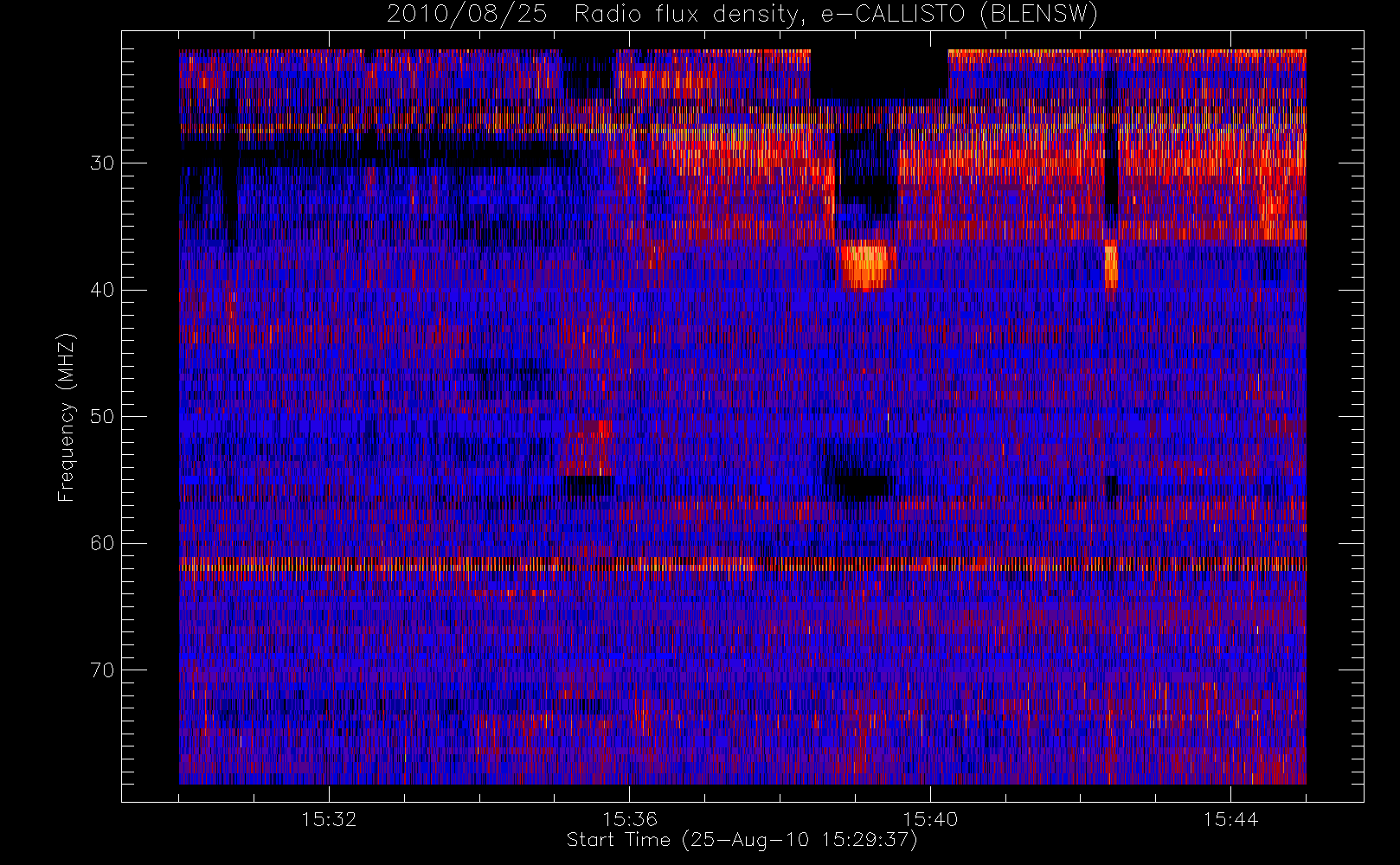
Task: Click the "Start Time (25-Aug-10 15:29:37)" axis label
Action: pos(742,840)
